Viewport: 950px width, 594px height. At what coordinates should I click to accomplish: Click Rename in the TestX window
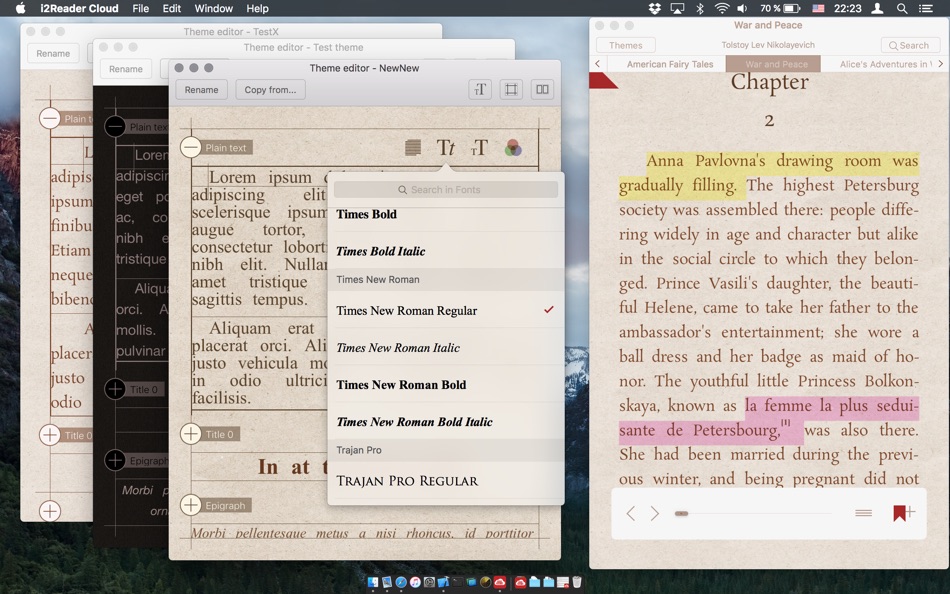(53, 53)
